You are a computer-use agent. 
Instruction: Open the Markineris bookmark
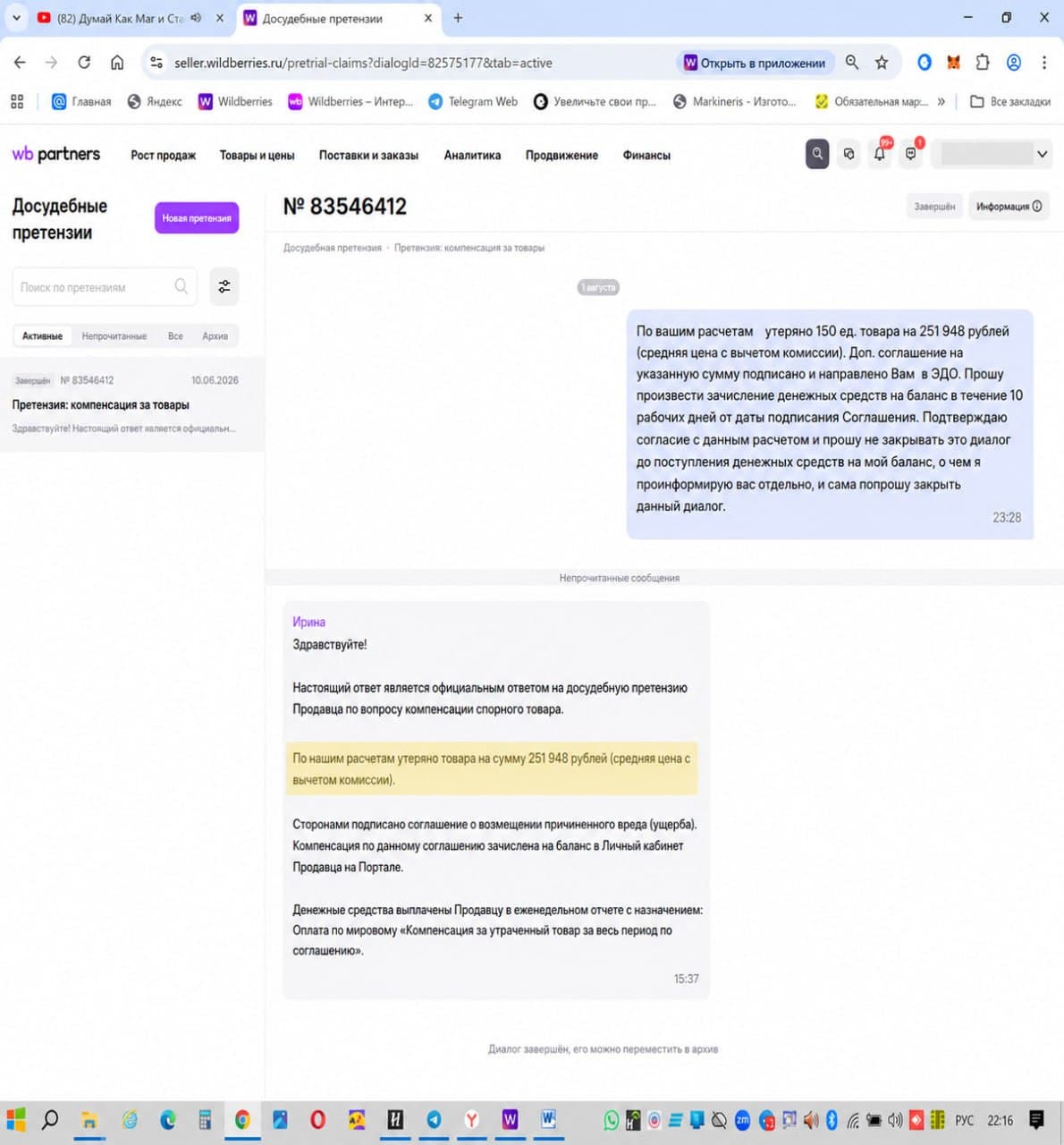[x=734, y=101]
